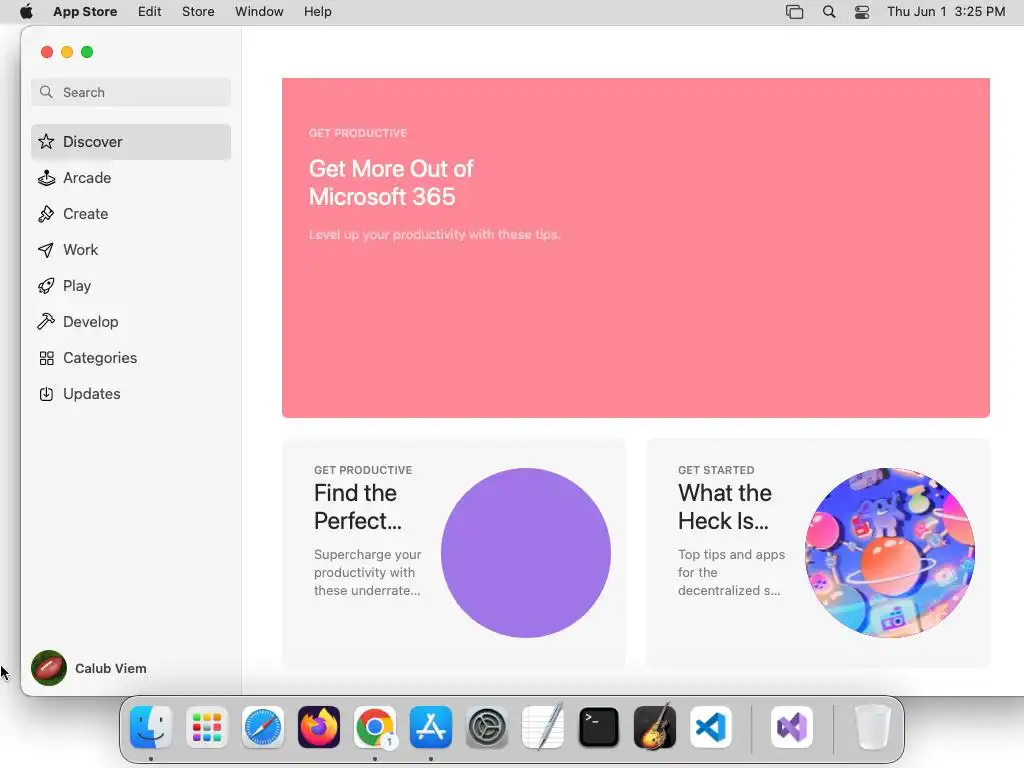This screenshot has height=768, width=1024.
Task: Click the GET STARTED label
Action: (x=716, y=470)
